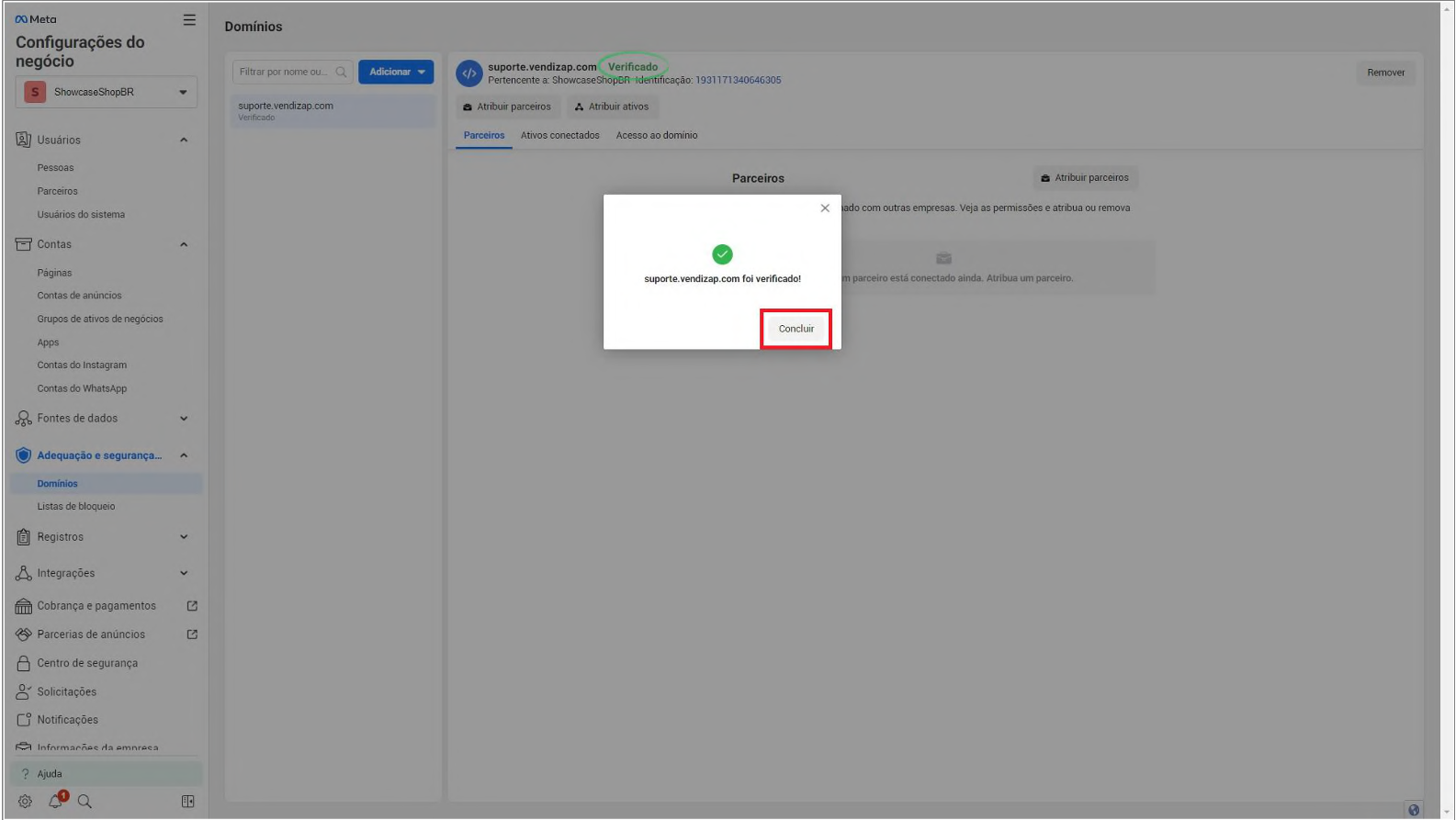Click the Concluir button in the dialog

796,329
